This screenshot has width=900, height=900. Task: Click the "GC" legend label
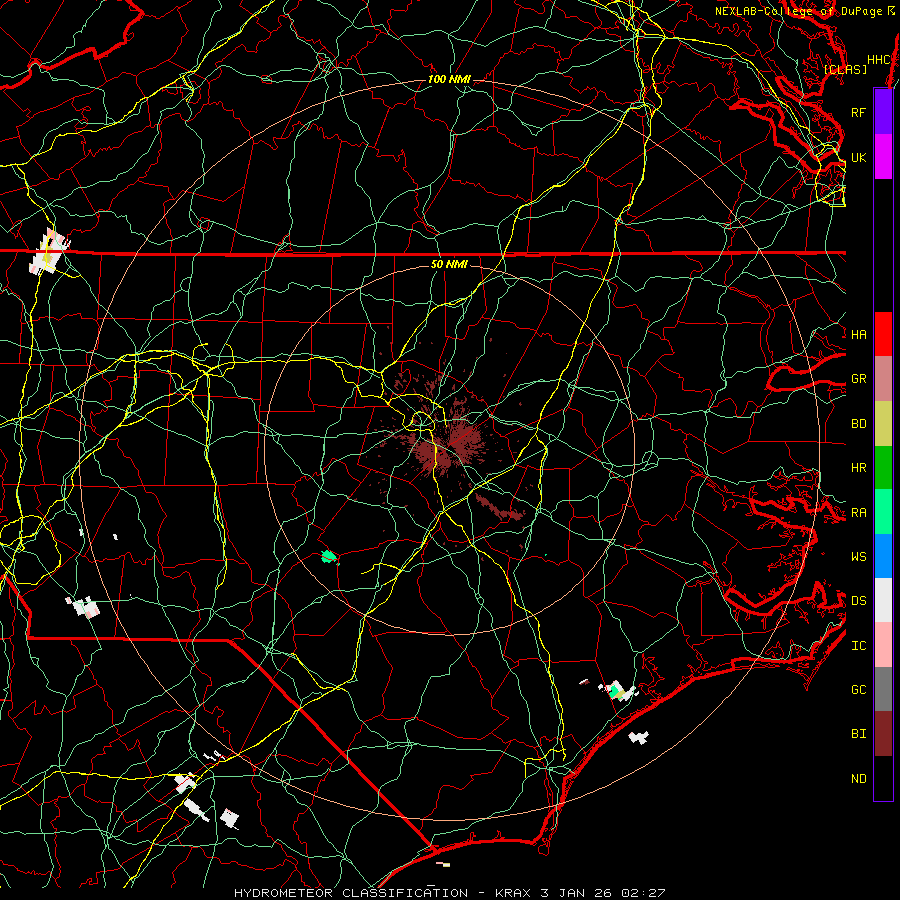click(x=858, y=690)
